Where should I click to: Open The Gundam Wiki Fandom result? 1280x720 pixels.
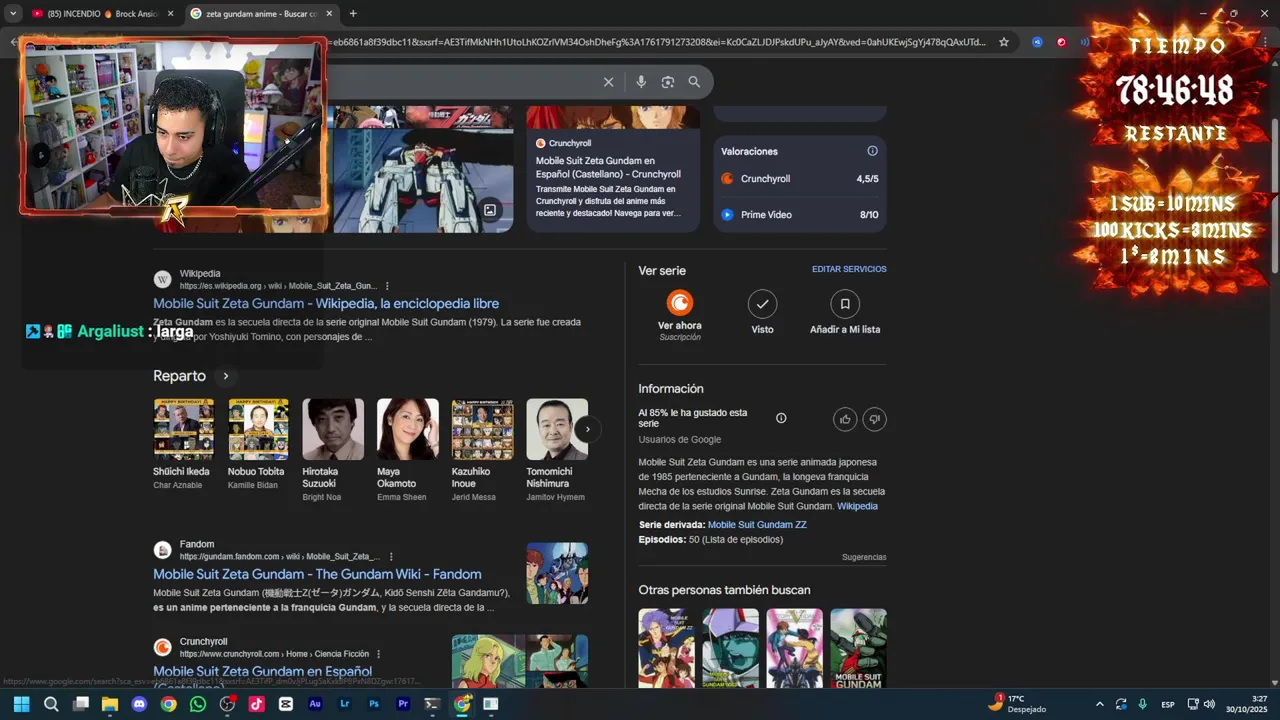[317, 574]
